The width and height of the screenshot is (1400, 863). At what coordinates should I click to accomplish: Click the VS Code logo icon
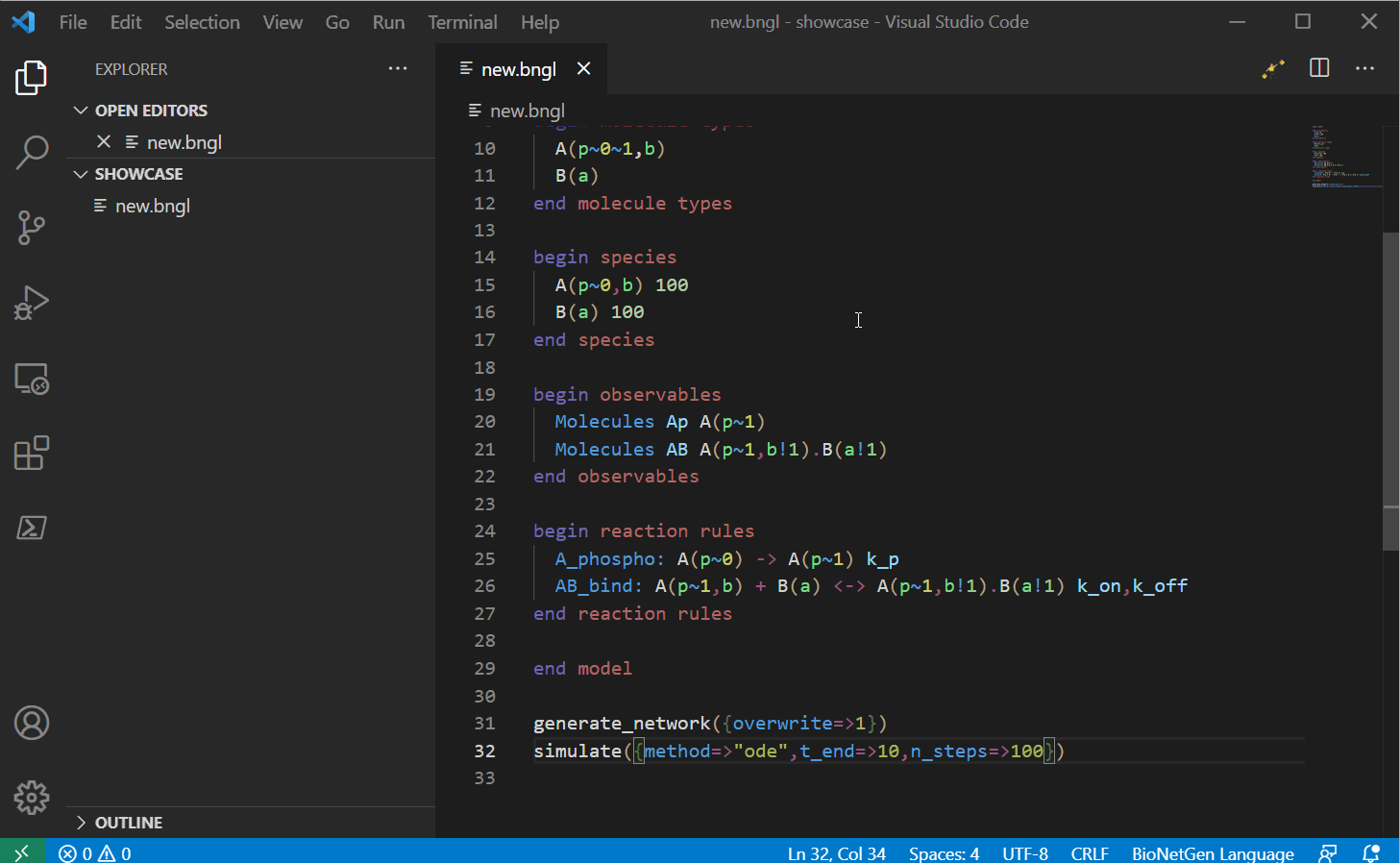point(23,22)
